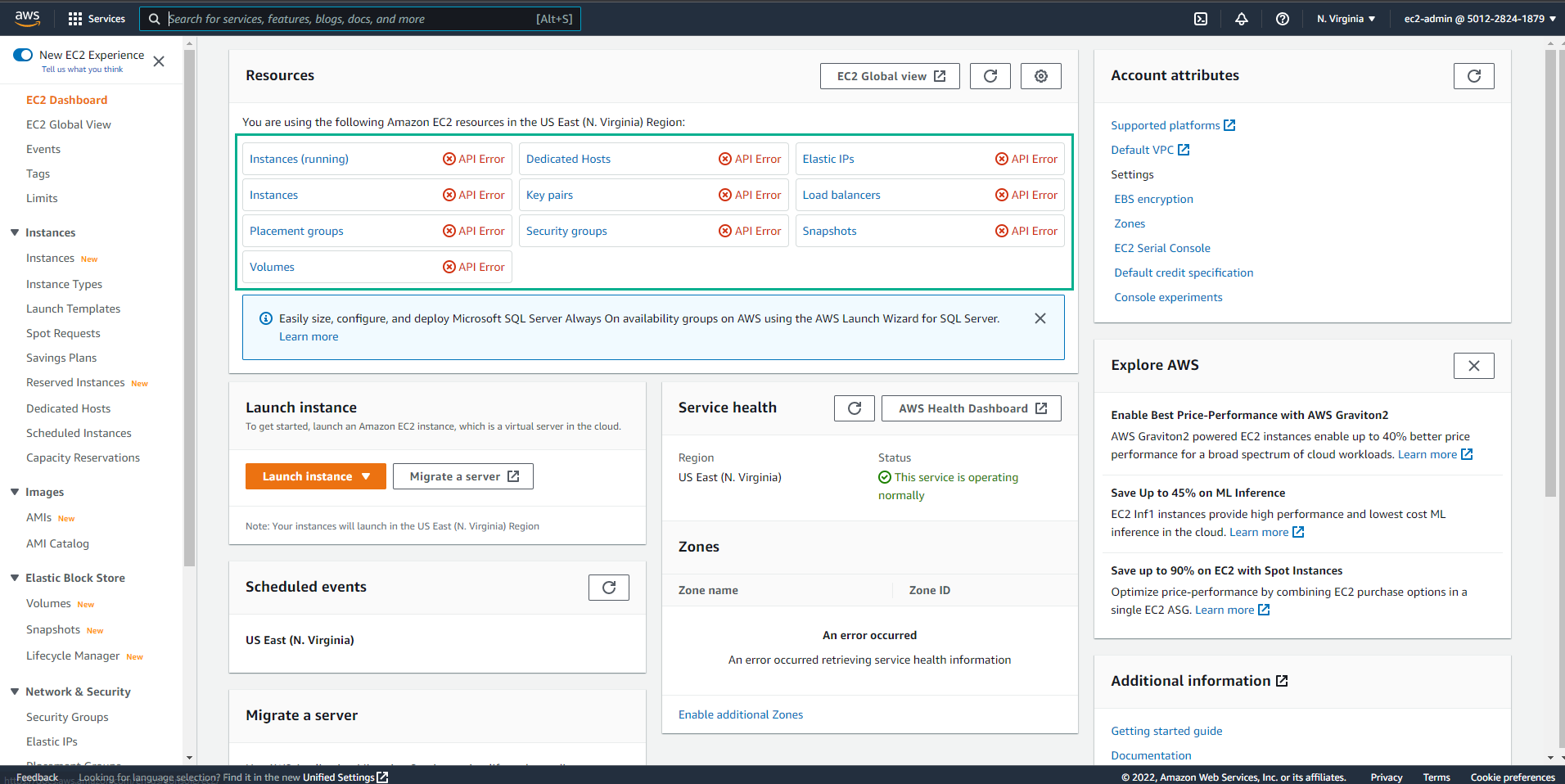Open Getting started guide link
Image resolution: width=1565 pixels, height=784 pixels.
tap(1166, 731)
